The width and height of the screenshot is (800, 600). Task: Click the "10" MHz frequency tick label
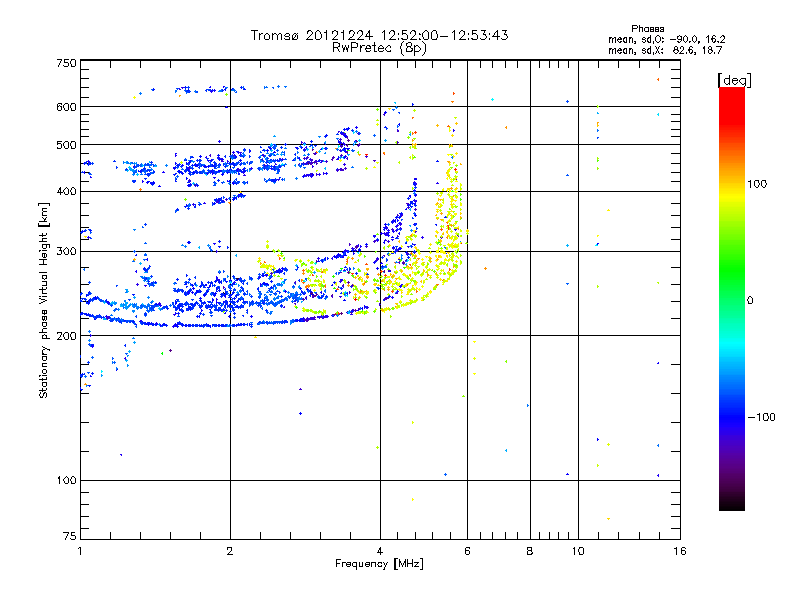pos(578,551)
